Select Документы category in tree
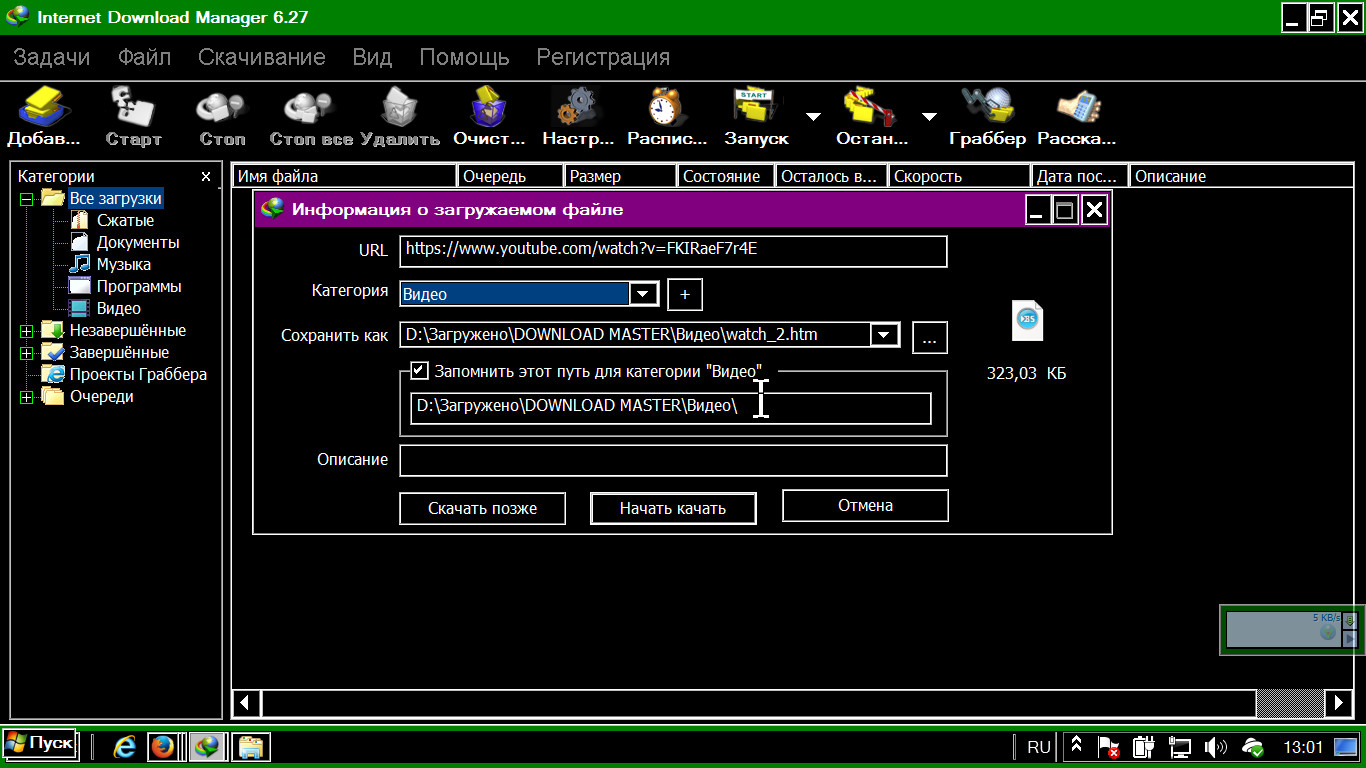The image size is (1366, 768). click(x=138, y=243)
